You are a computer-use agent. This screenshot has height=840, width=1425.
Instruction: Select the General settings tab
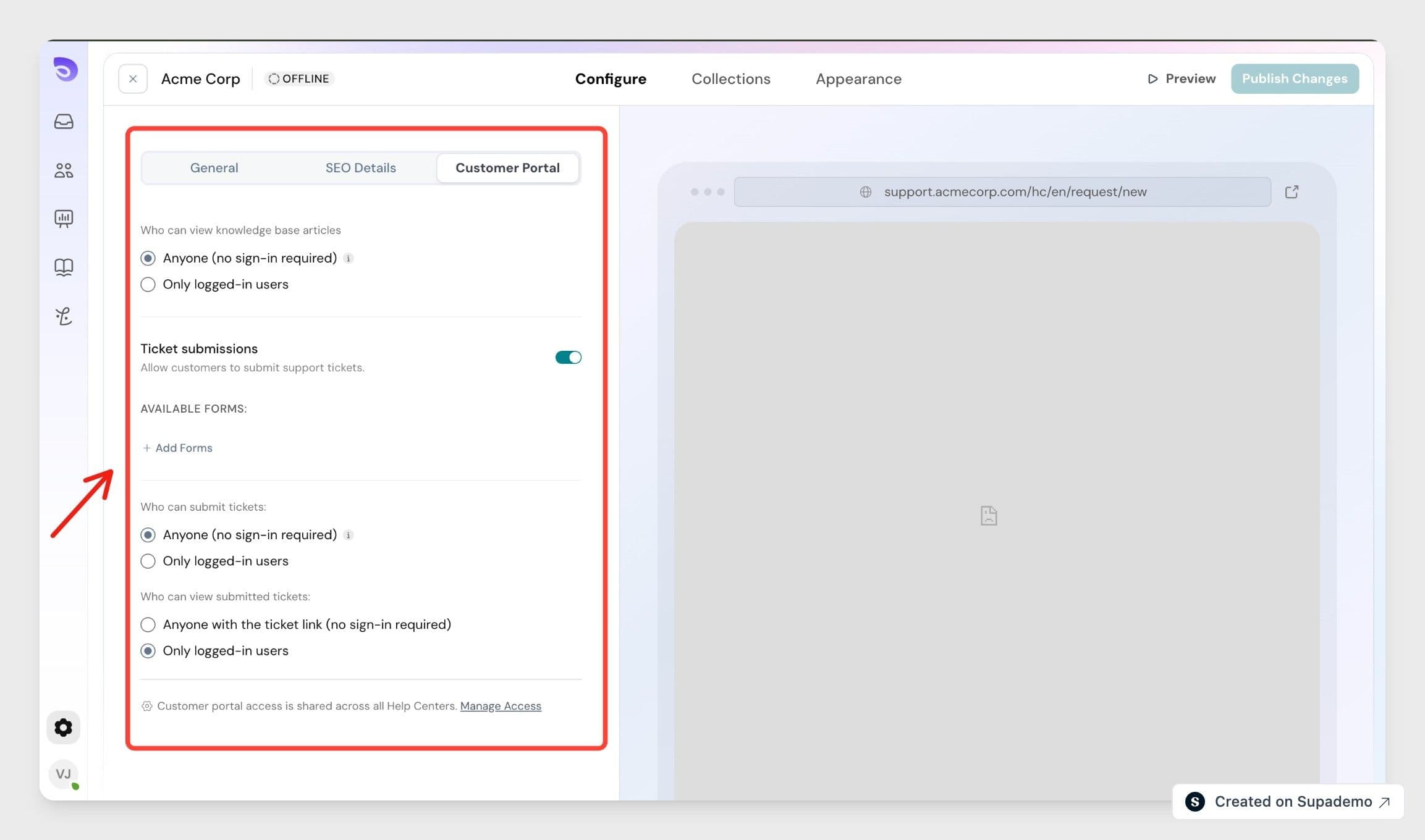tap(214, 168)
